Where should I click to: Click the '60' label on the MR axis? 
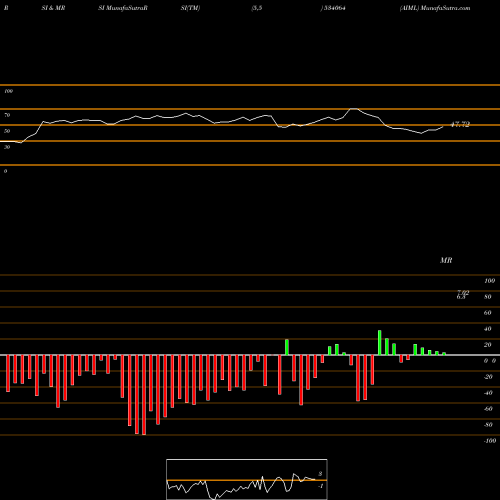pos(488,313)
